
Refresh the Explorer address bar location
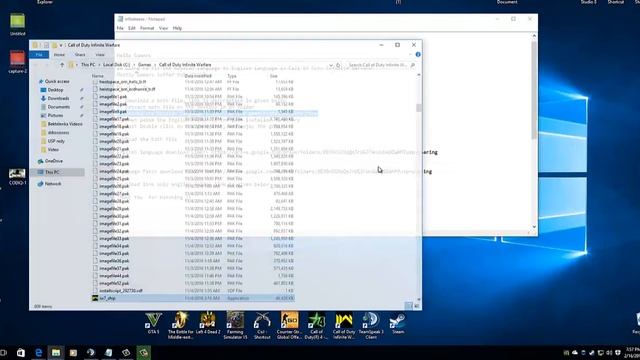coord(338,65)
